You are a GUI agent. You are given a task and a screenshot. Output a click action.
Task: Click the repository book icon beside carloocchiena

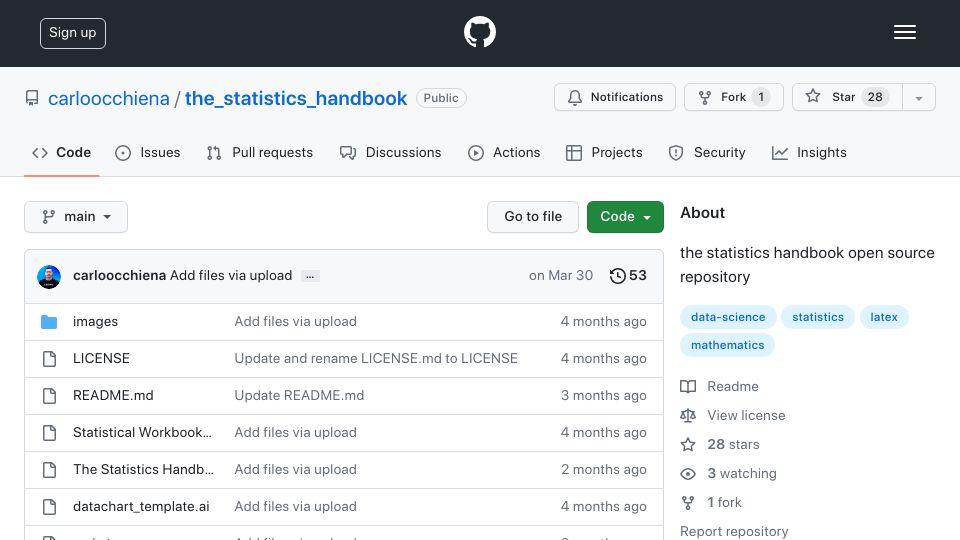[x=32, y=98]
